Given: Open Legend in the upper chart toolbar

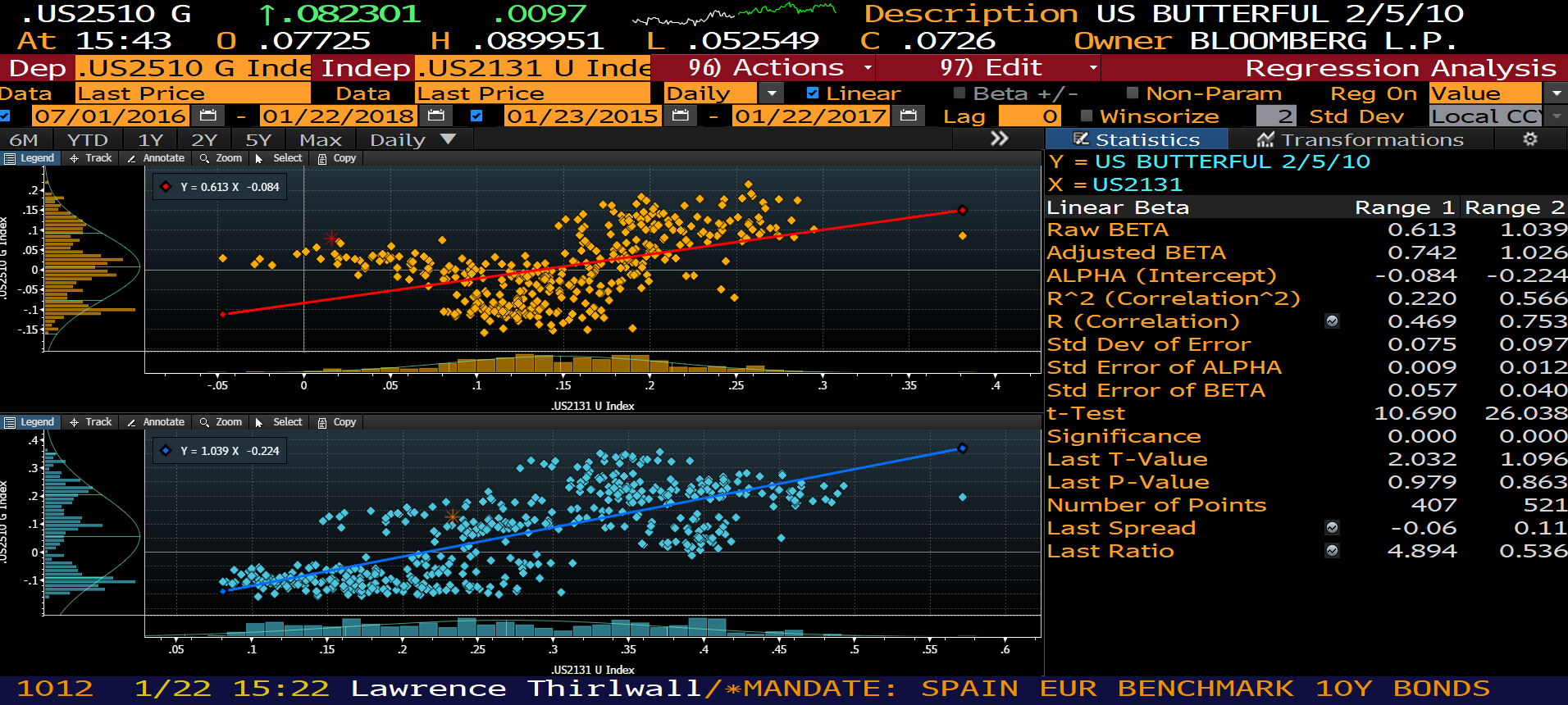Looking at the screenshot, I should (30, 158).
